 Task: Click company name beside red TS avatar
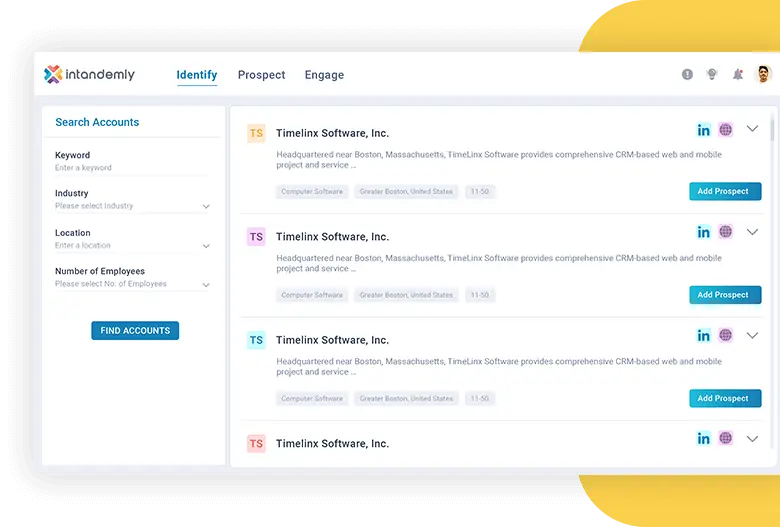332,444
